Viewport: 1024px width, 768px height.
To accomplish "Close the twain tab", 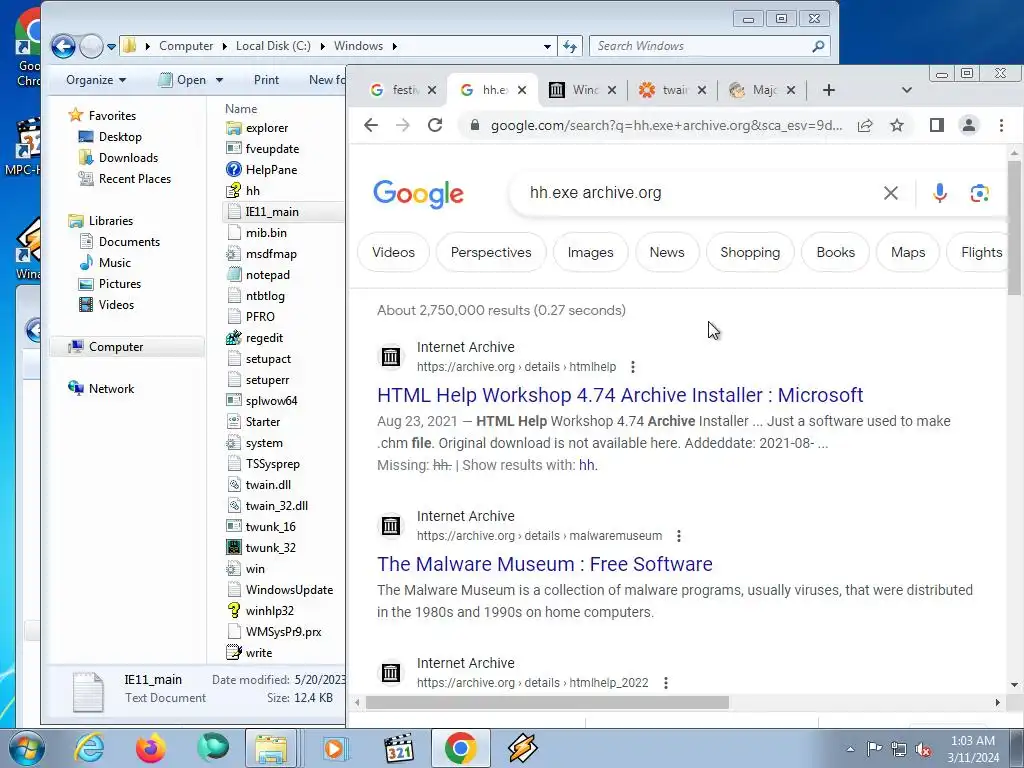I will [x=701, y=90].
